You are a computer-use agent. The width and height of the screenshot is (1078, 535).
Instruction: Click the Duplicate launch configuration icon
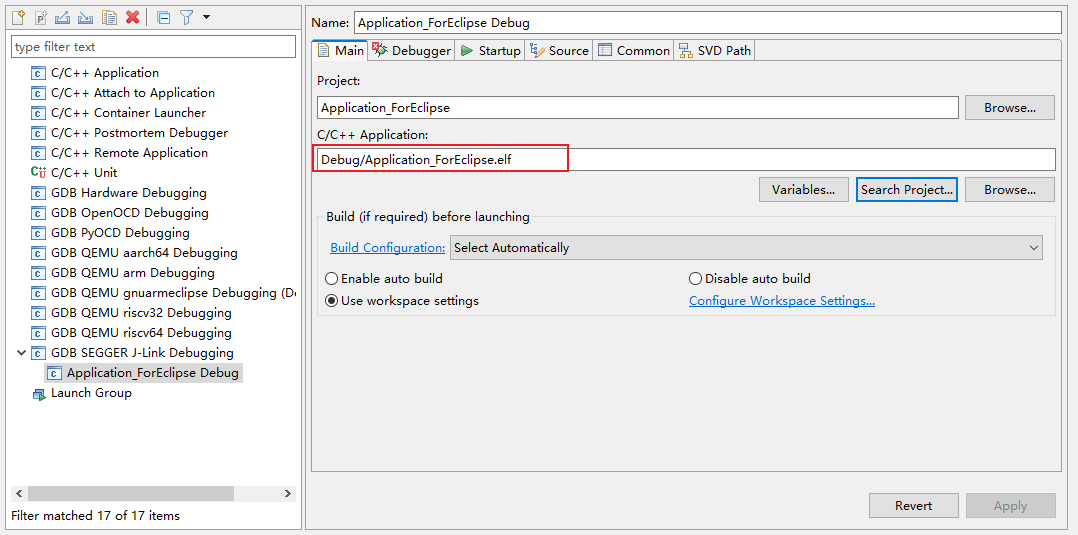coord(109,17)
